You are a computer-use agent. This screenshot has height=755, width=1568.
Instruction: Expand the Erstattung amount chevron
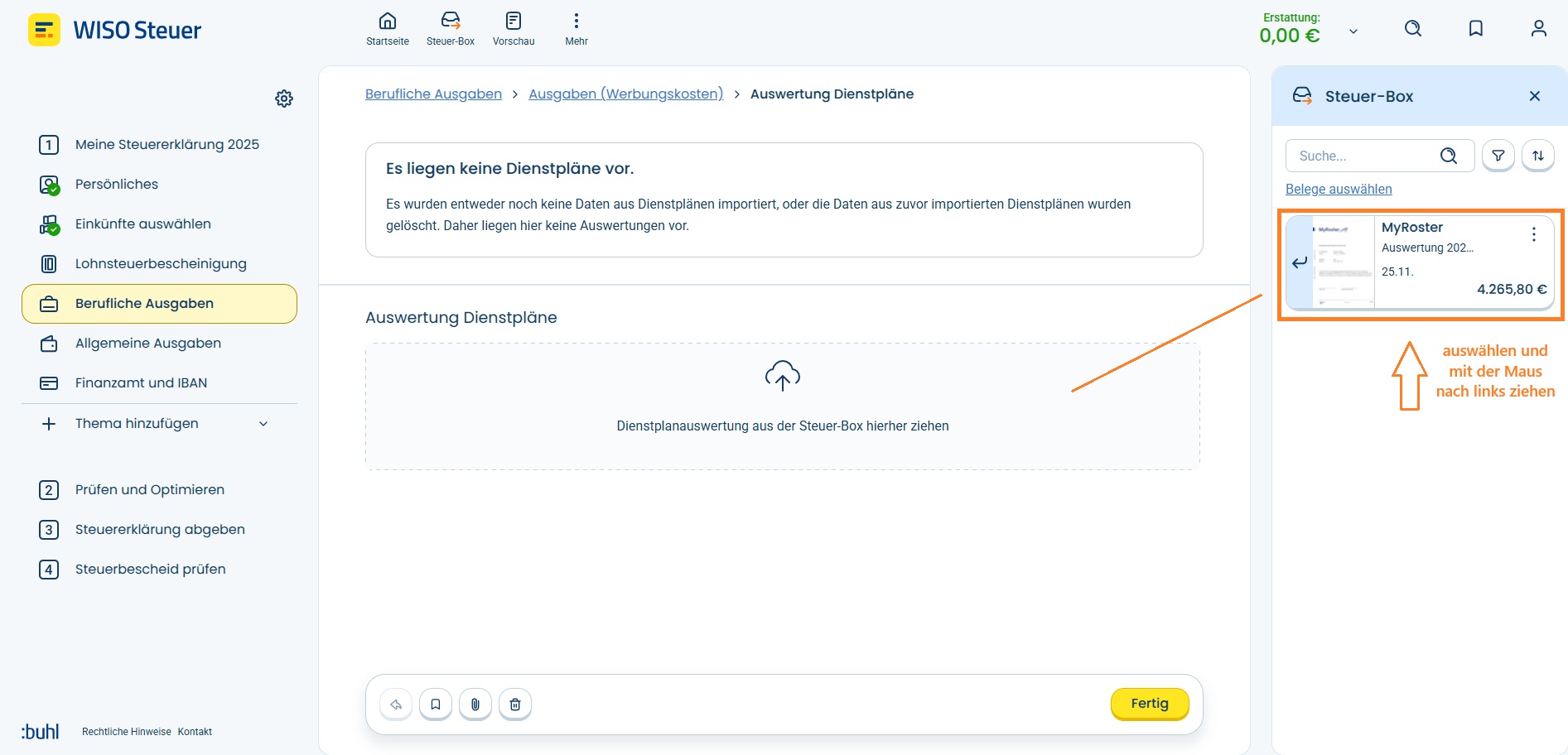[x=1353, y=31]
